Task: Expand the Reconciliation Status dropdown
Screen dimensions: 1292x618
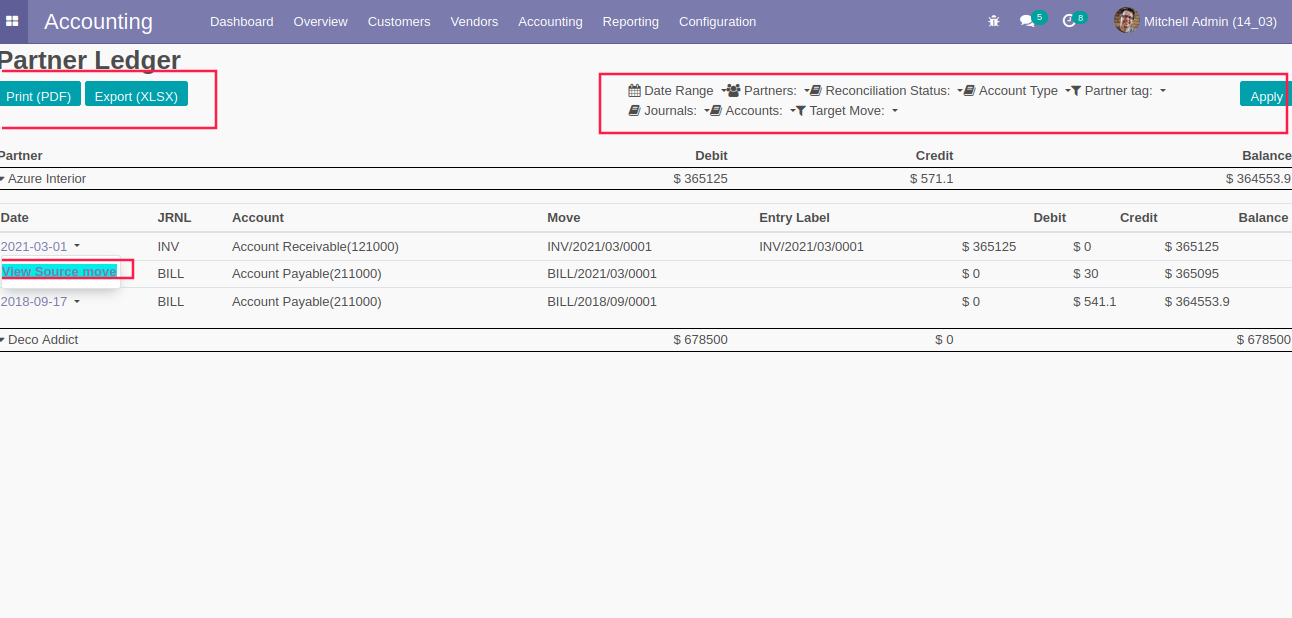Action: click(x=887, y=91)
